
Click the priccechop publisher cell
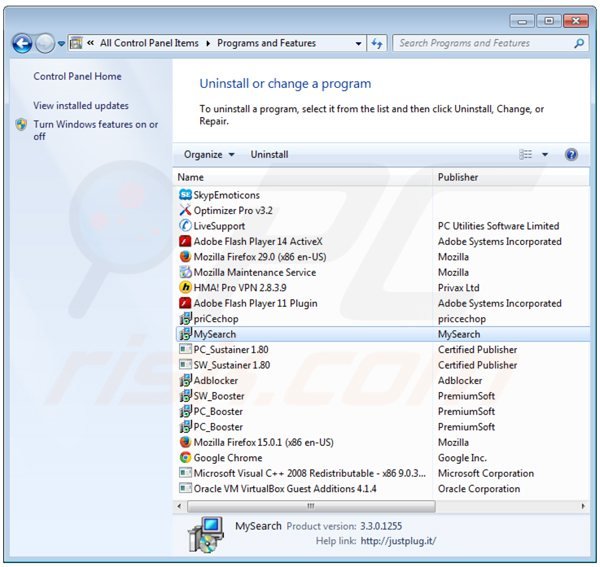462,319
